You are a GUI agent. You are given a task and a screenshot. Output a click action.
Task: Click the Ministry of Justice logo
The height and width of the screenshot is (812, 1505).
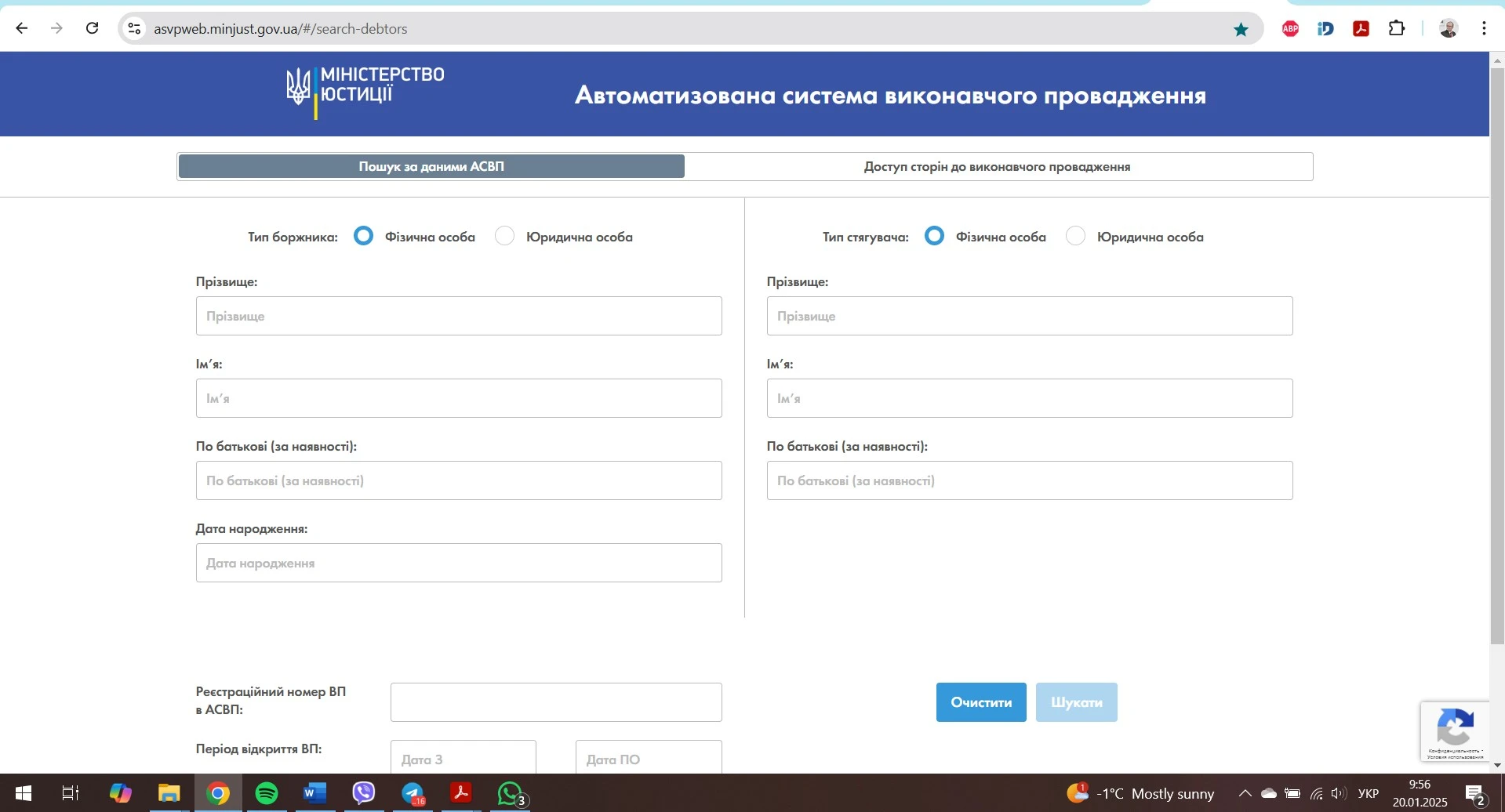365,90
